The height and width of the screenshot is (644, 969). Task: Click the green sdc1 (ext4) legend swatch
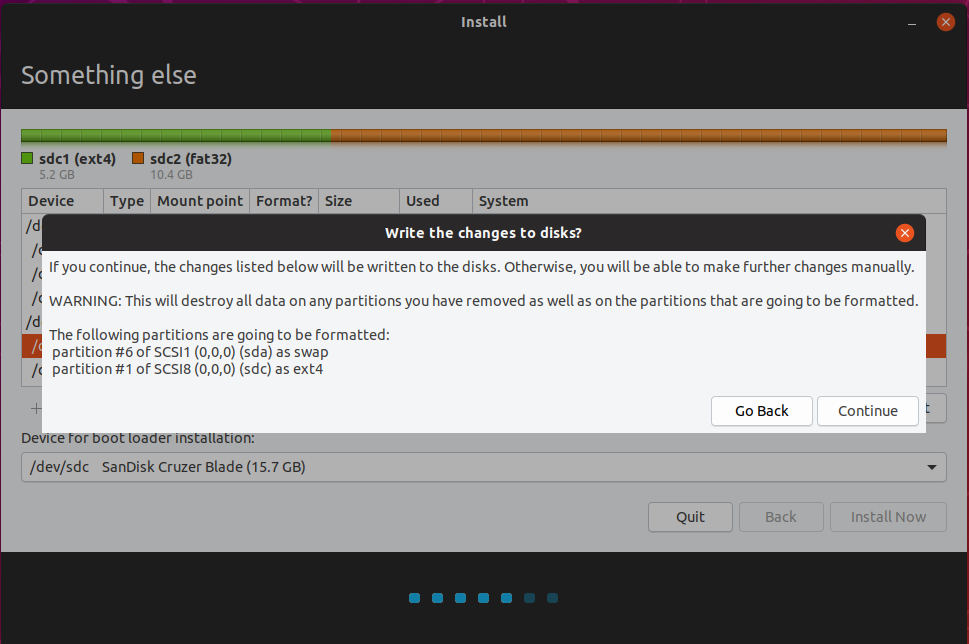(x=28, y=159)
